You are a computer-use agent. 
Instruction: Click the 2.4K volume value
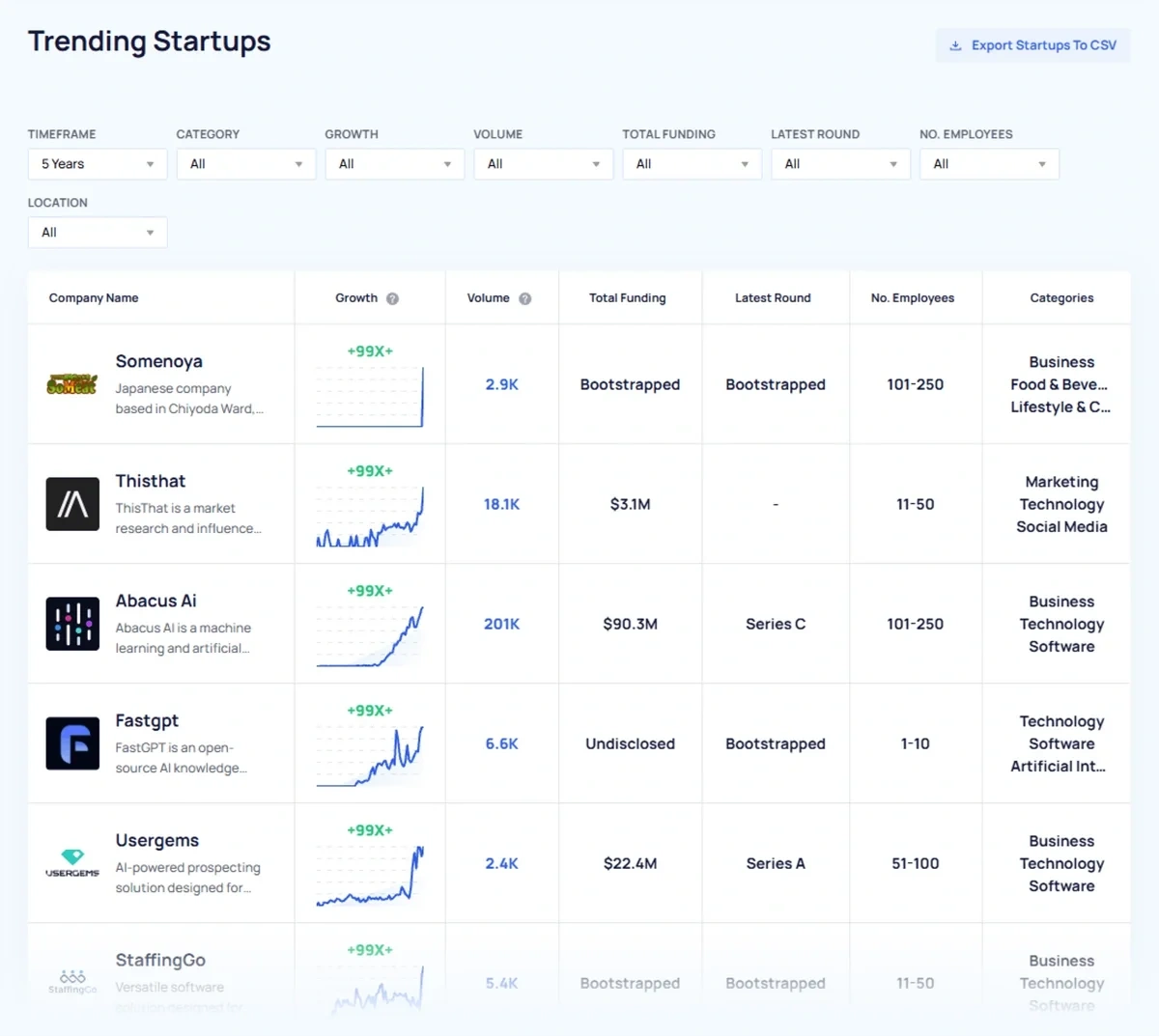click(x=502, y=863)
